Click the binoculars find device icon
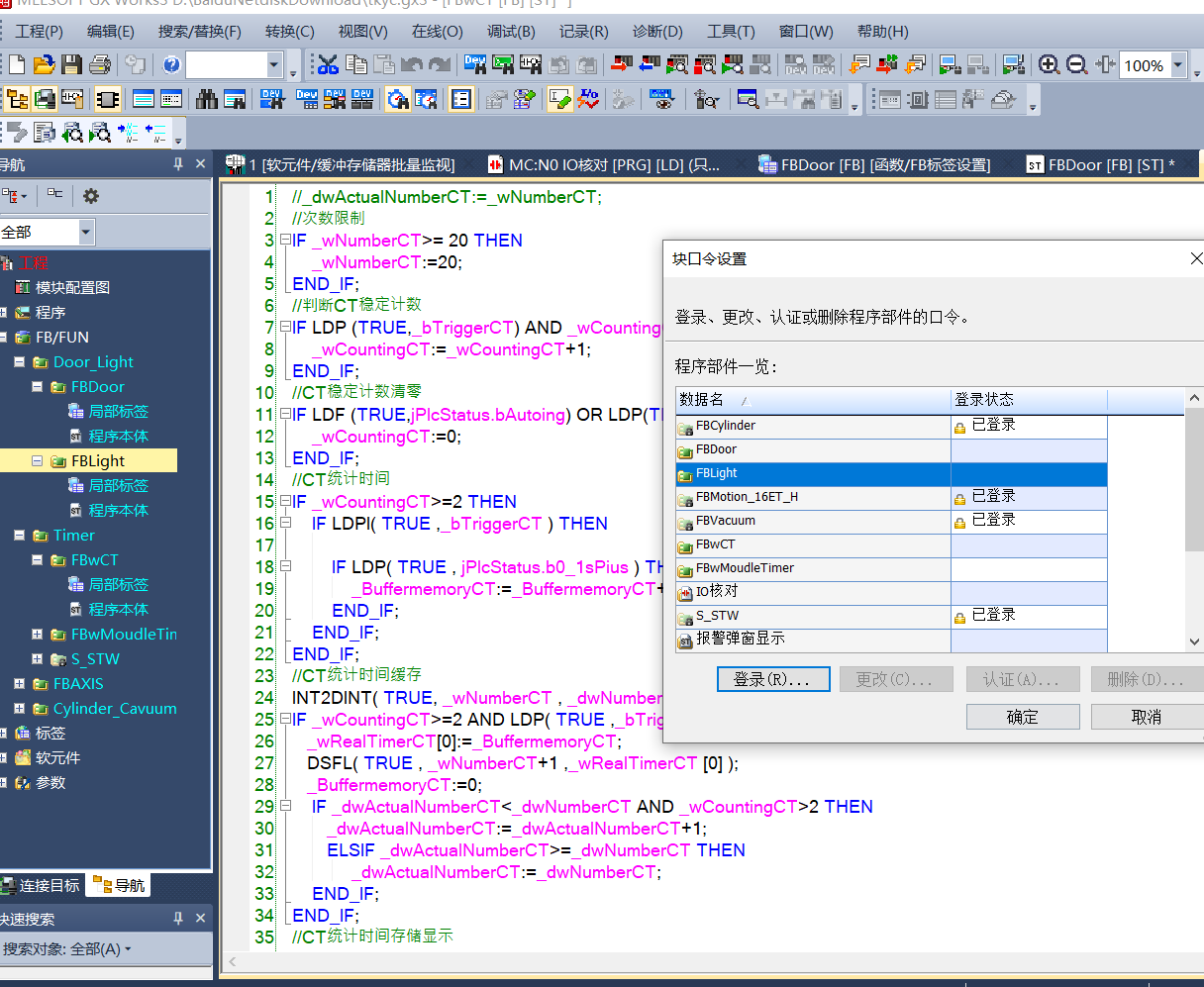 [207, 99]
